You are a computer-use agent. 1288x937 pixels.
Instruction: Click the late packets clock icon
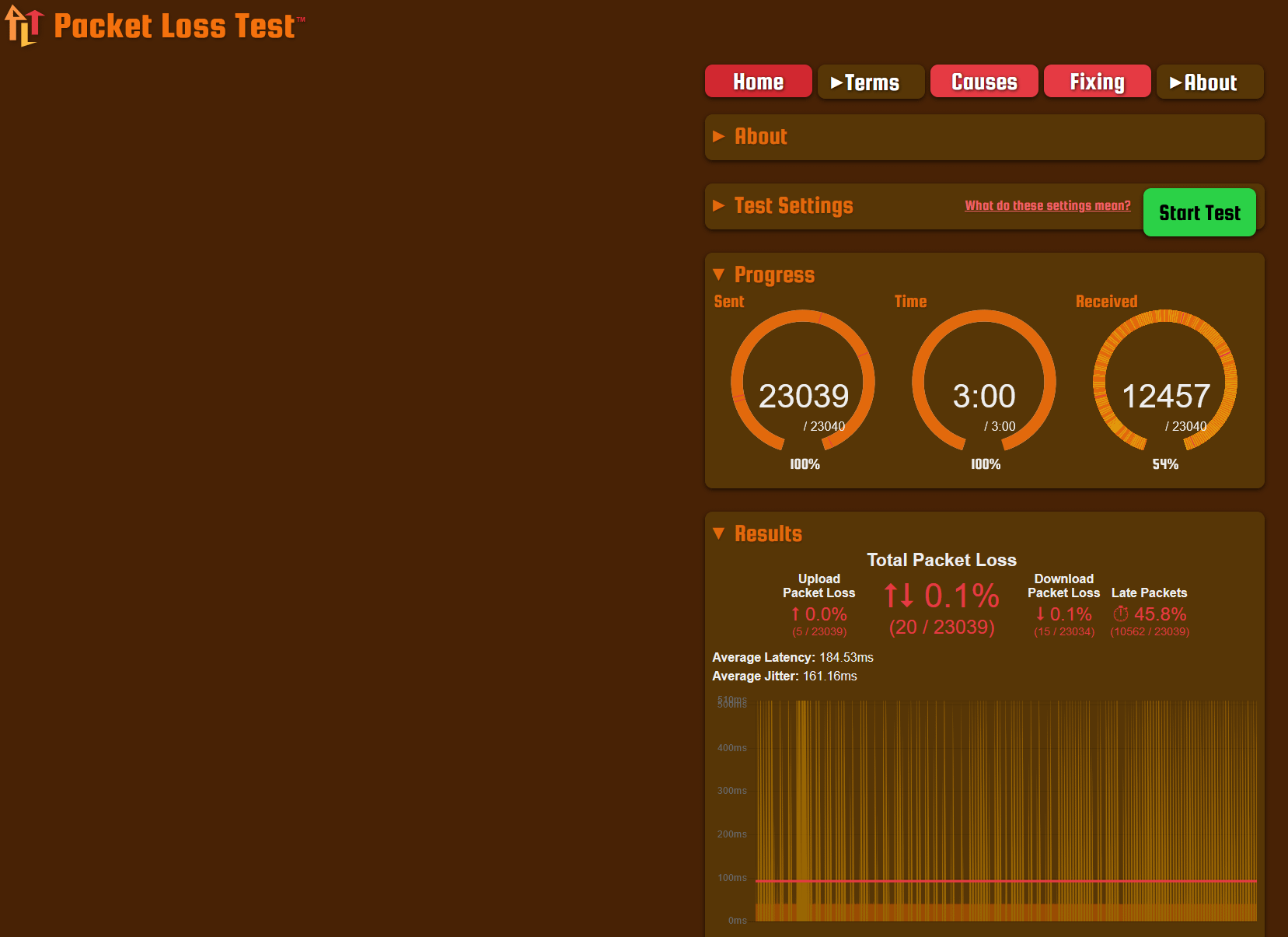pyautogui.click(x=1121, y=614)
